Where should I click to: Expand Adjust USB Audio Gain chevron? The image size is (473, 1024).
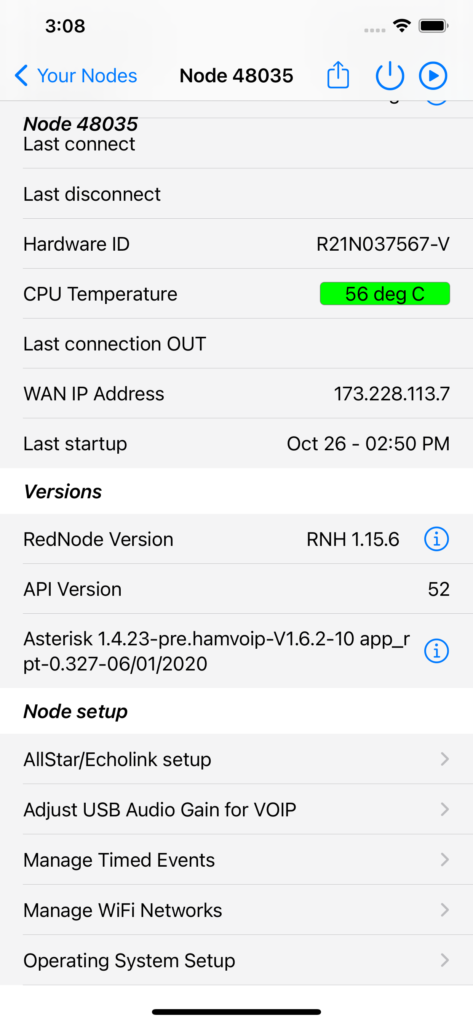click(444, 810)
